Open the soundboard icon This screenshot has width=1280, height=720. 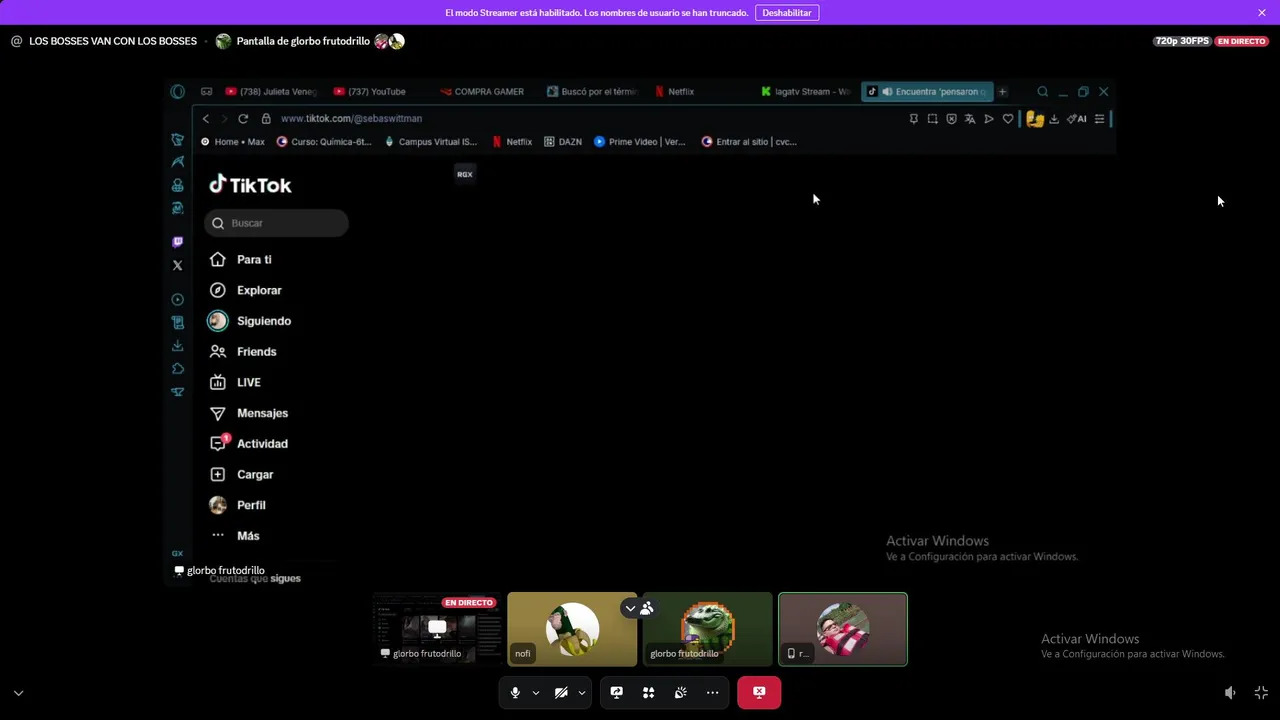(681, 692)
